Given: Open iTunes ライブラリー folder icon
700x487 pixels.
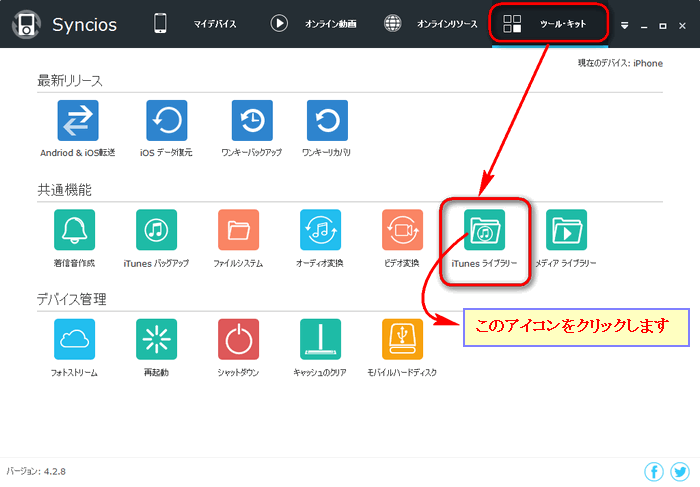Looking at the screenshot, I should (484, 229).
